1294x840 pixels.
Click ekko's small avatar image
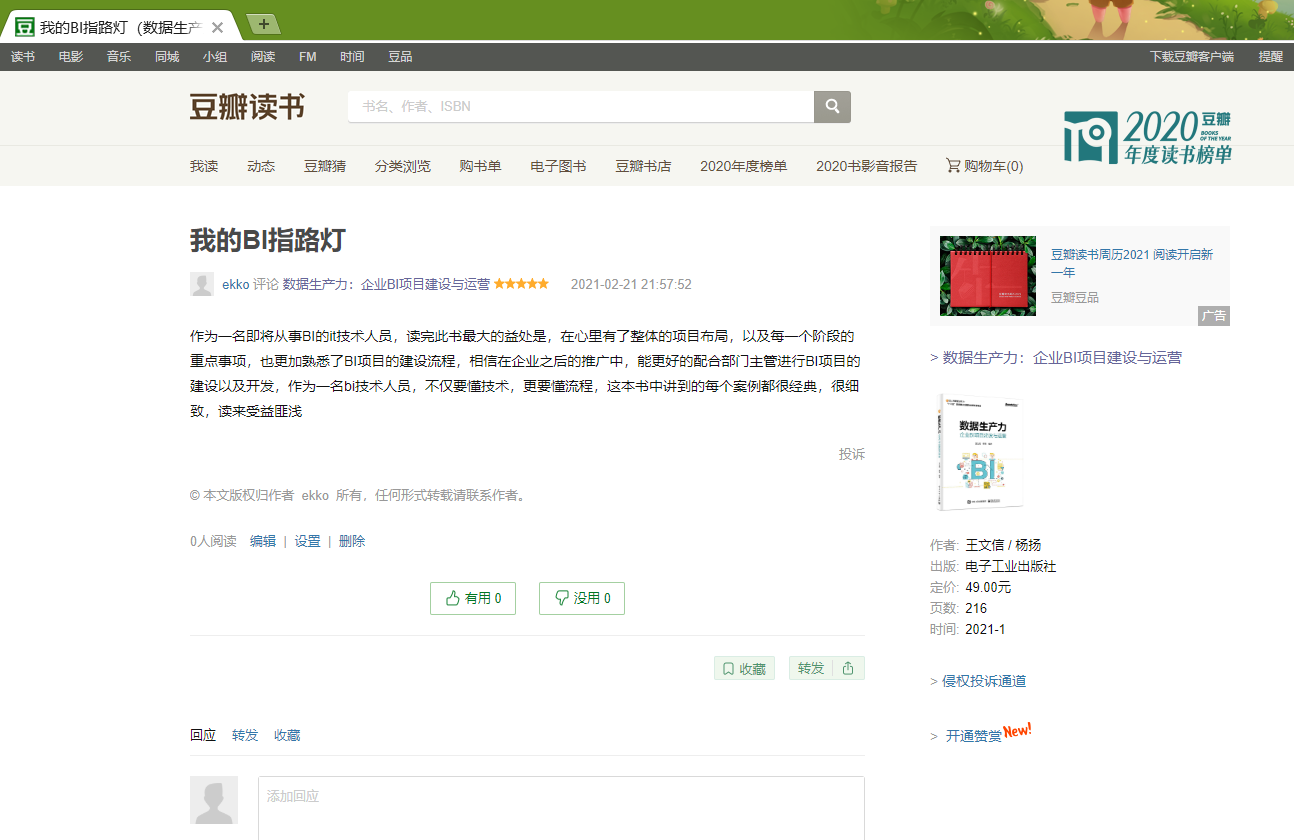pyautogui.click(x=202, y=284)
